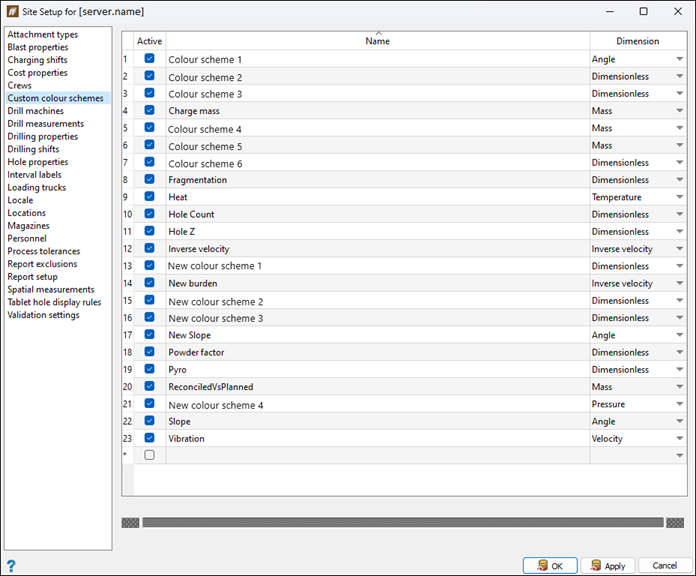696x576 pixels.
Task: Click the app icon in title bar
Action: 13,11
